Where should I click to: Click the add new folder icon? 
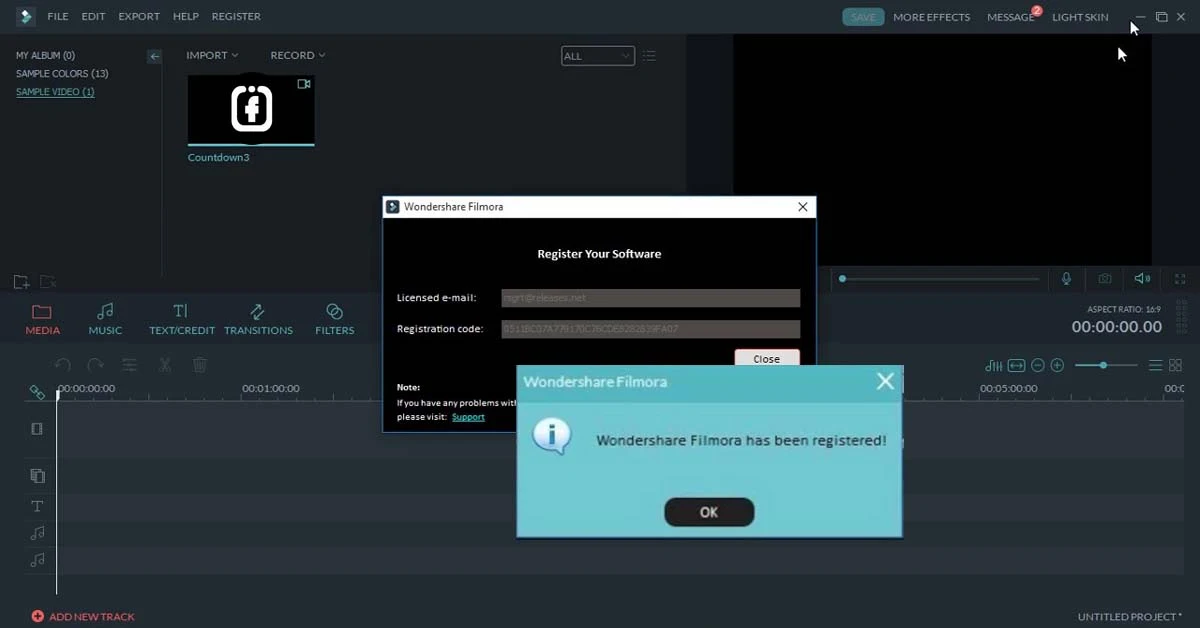pyautogui.click(x=21, y=282)
